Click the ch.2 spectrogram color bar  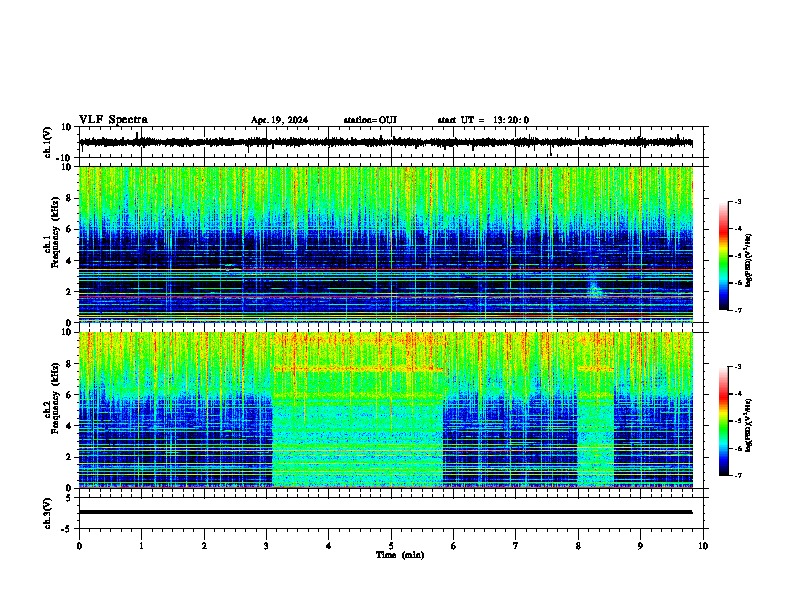point(724,421)
